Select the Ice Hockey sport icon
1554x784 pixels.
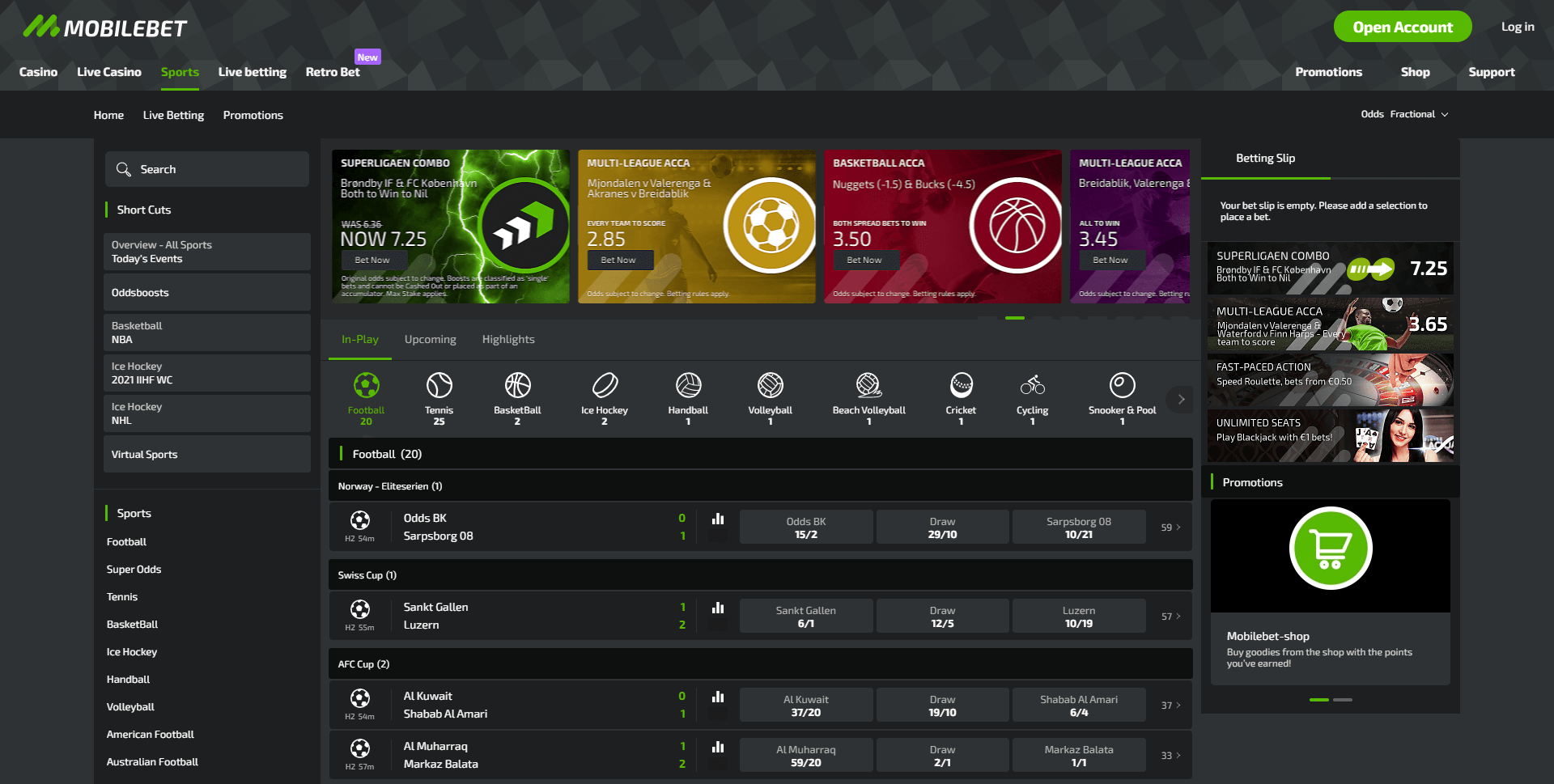pos(604,387)
